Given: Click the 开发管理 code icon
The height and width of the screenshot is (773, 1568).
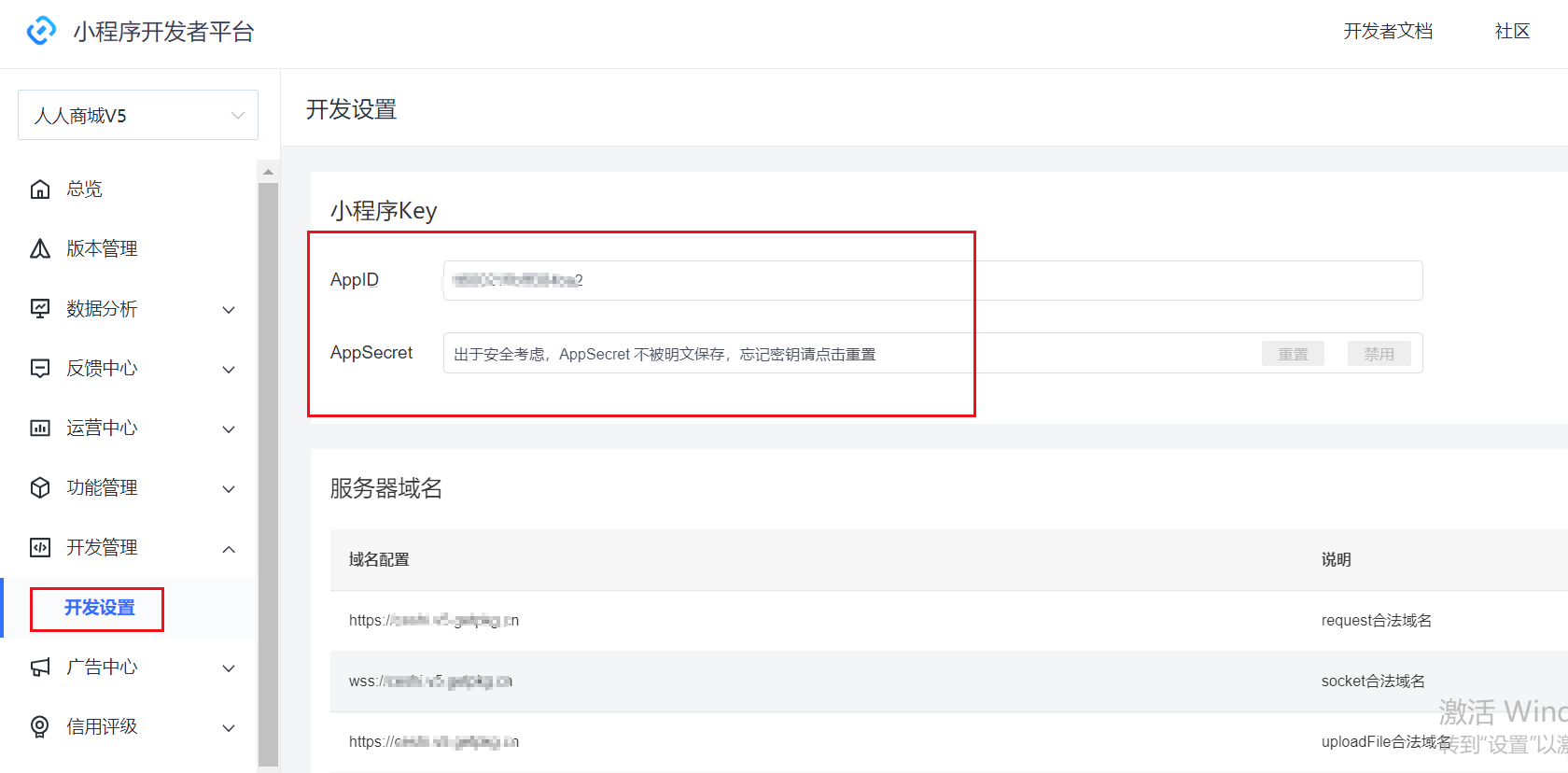Looking at the screenshot, I should [40, 547].
